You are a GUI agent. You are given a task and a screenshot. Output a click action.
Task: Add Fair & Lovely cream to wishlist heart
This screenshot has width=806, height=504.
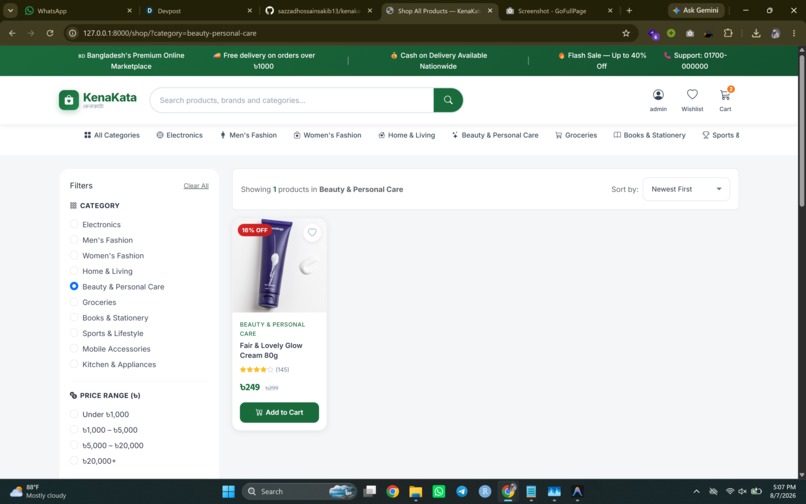[312, 232]
